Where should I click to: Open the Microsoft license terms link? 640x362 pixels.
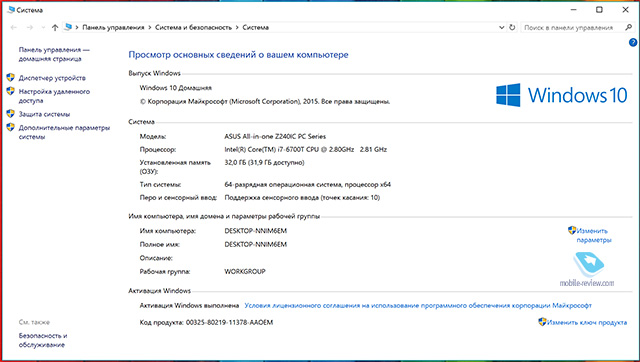[x=418, y=305]
